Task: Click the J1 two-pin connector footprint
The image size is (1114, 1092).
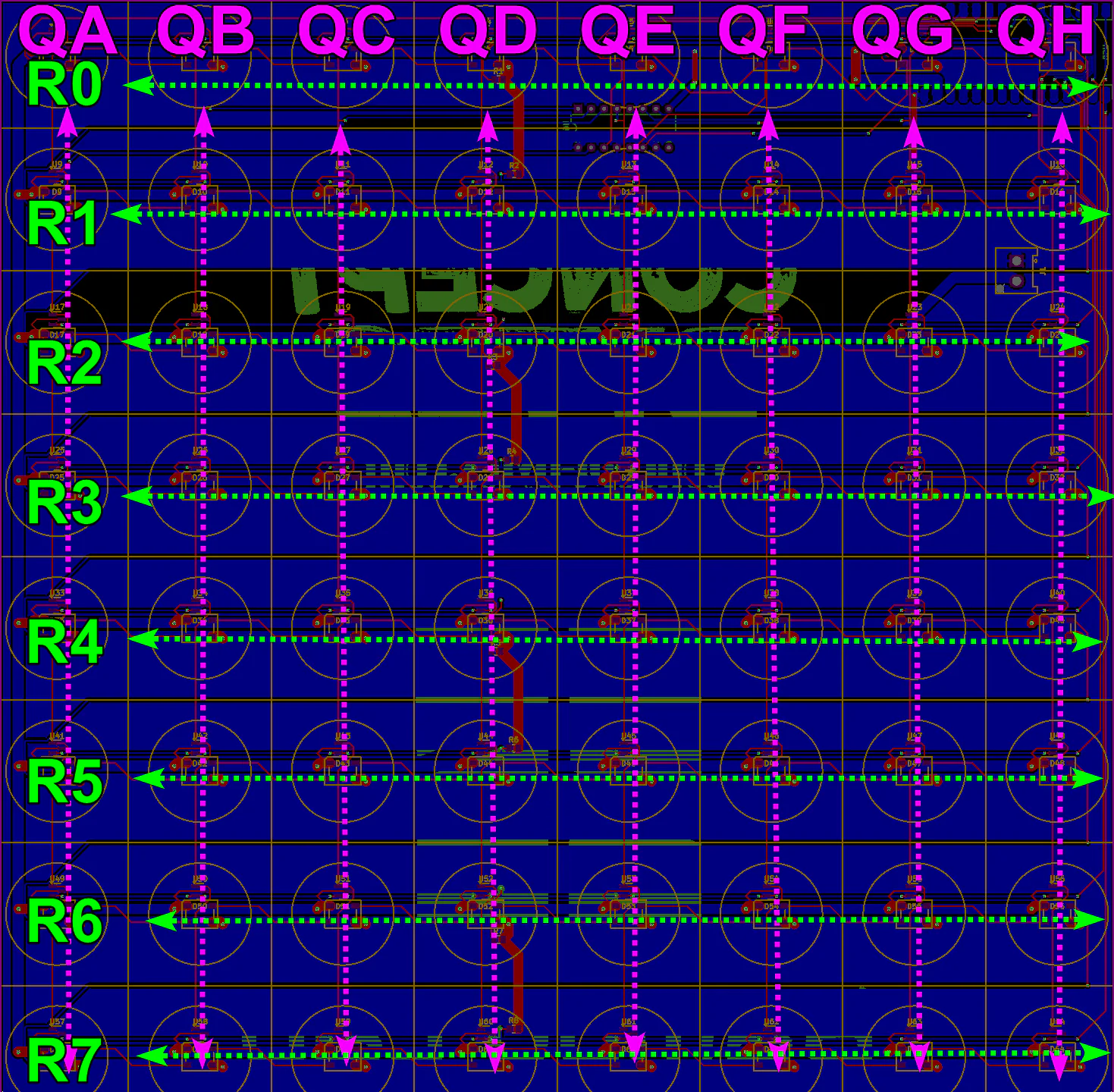Action: click(x=1016, y=271)
